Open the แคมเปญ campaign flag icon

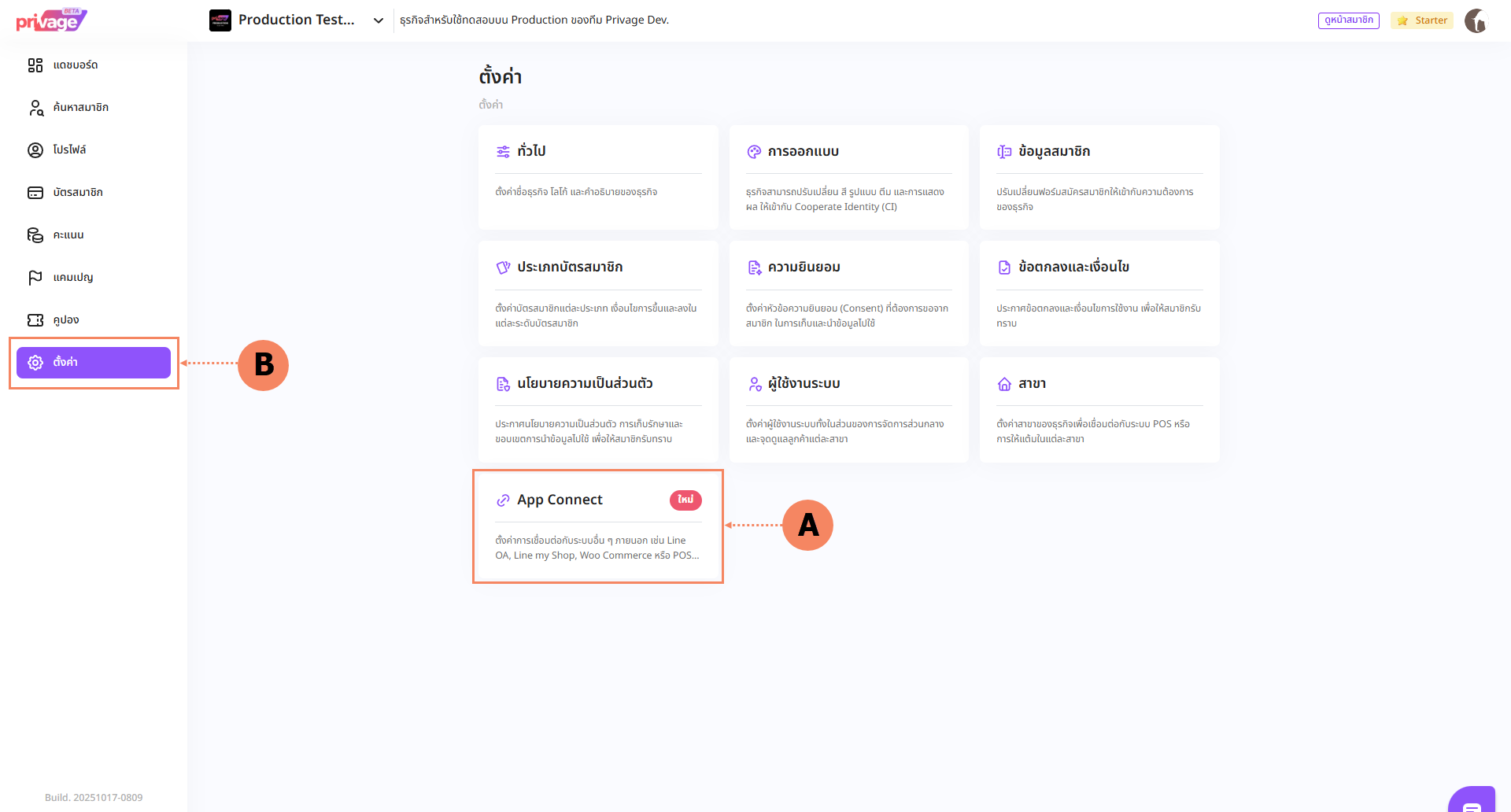[x=35, y=278]
